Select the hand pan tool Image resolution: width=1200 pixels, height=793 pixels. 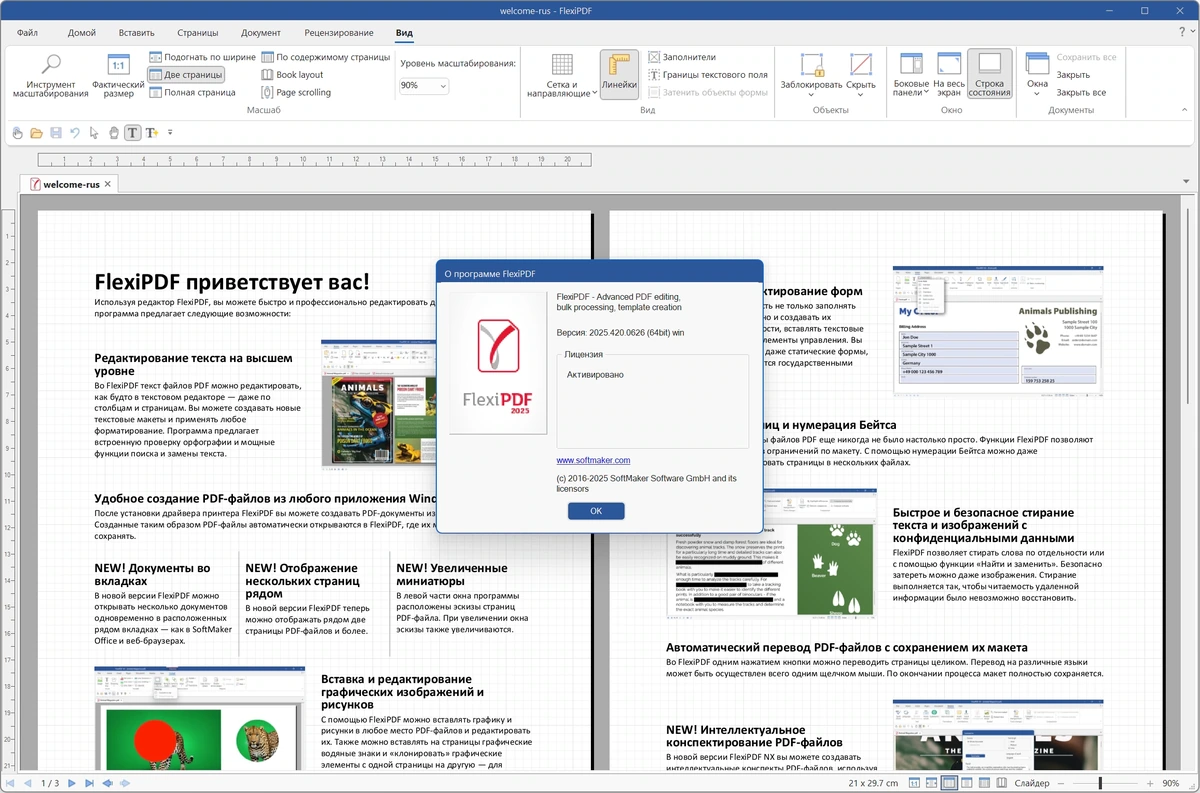113,133
